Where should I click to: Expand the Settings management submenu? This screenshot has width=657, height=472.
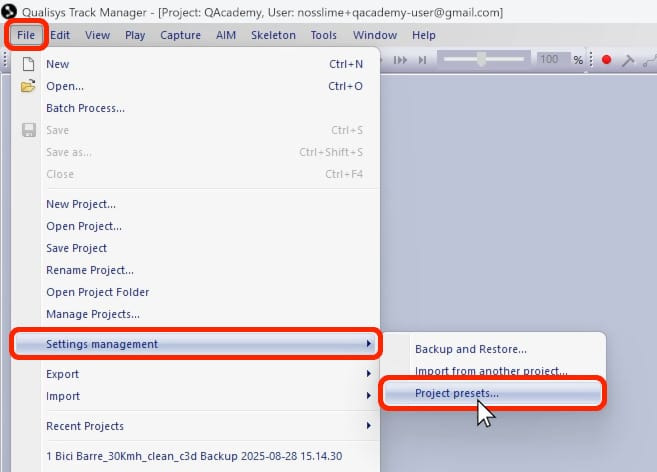pyautogui.click(x=195, y=344)
